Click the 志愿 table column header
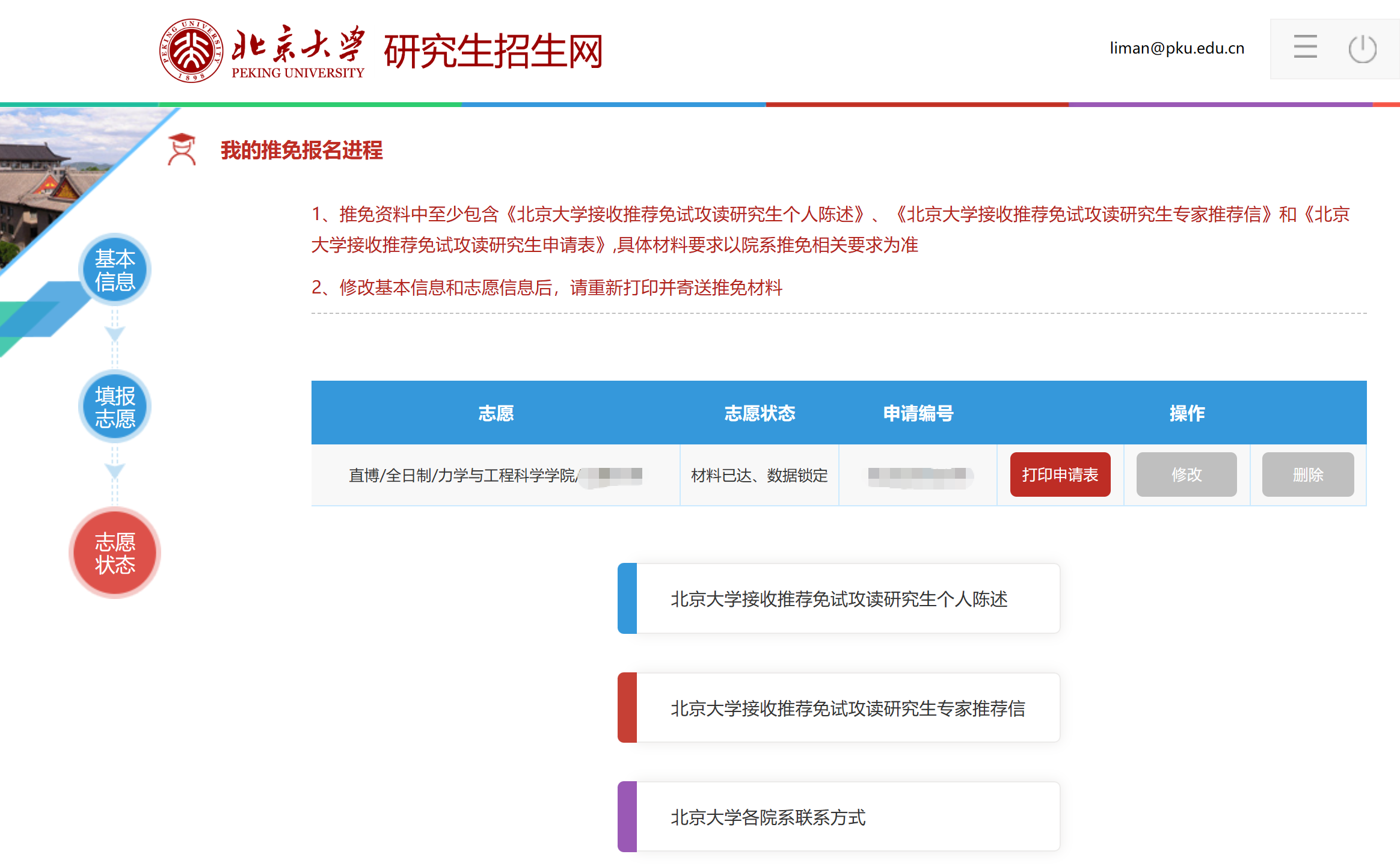1400x866 pixels. (496, 413)
